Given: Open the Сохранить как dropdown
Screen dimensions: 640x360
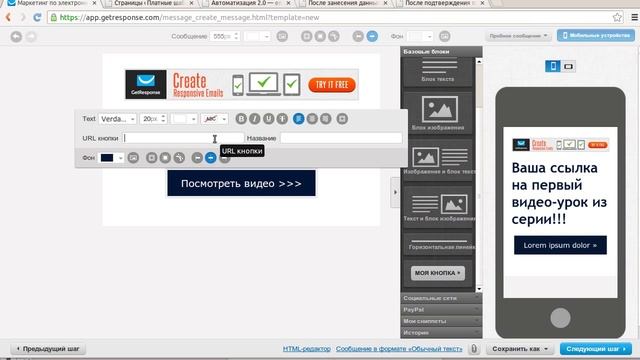Looking at the screenshot, I should coord(520,349).
